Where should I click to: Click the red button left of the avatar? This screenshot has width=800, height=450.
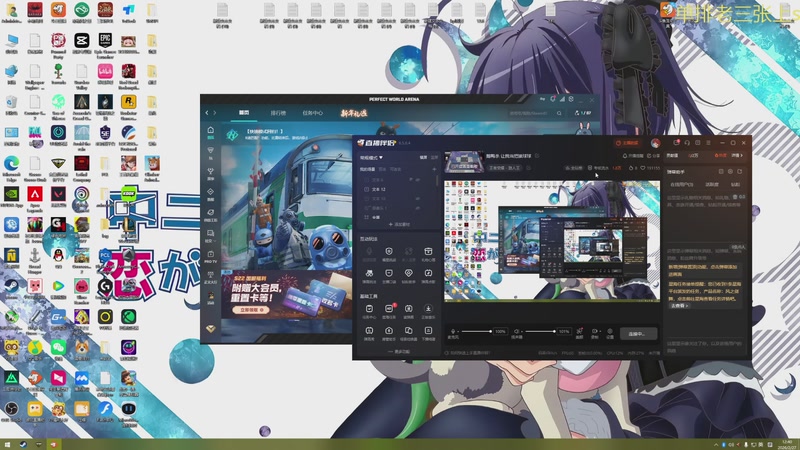(x=628, y=143)
